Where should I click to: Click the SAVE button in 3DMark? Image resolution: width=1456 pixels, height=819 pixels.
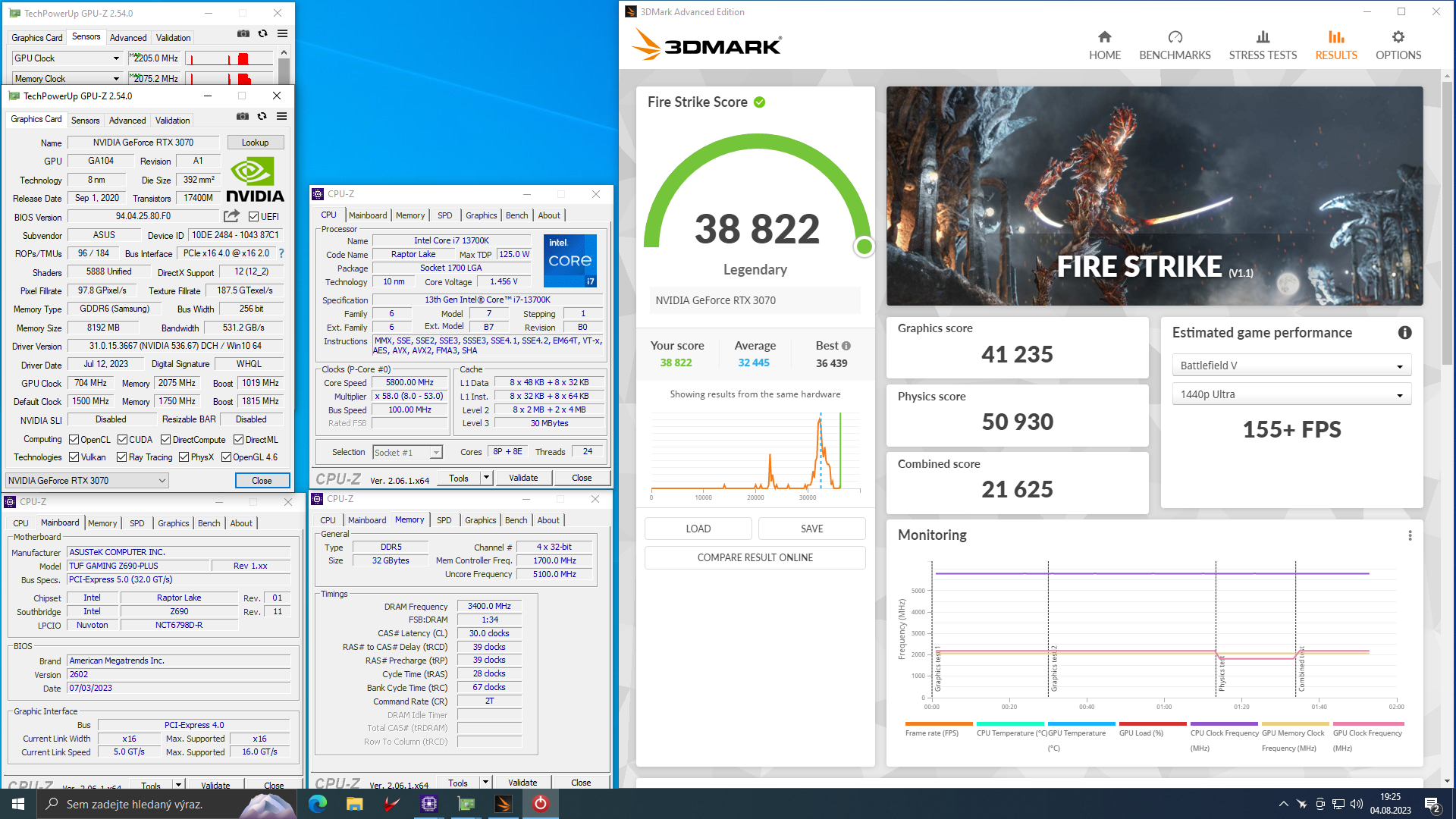tap(811, 529)
